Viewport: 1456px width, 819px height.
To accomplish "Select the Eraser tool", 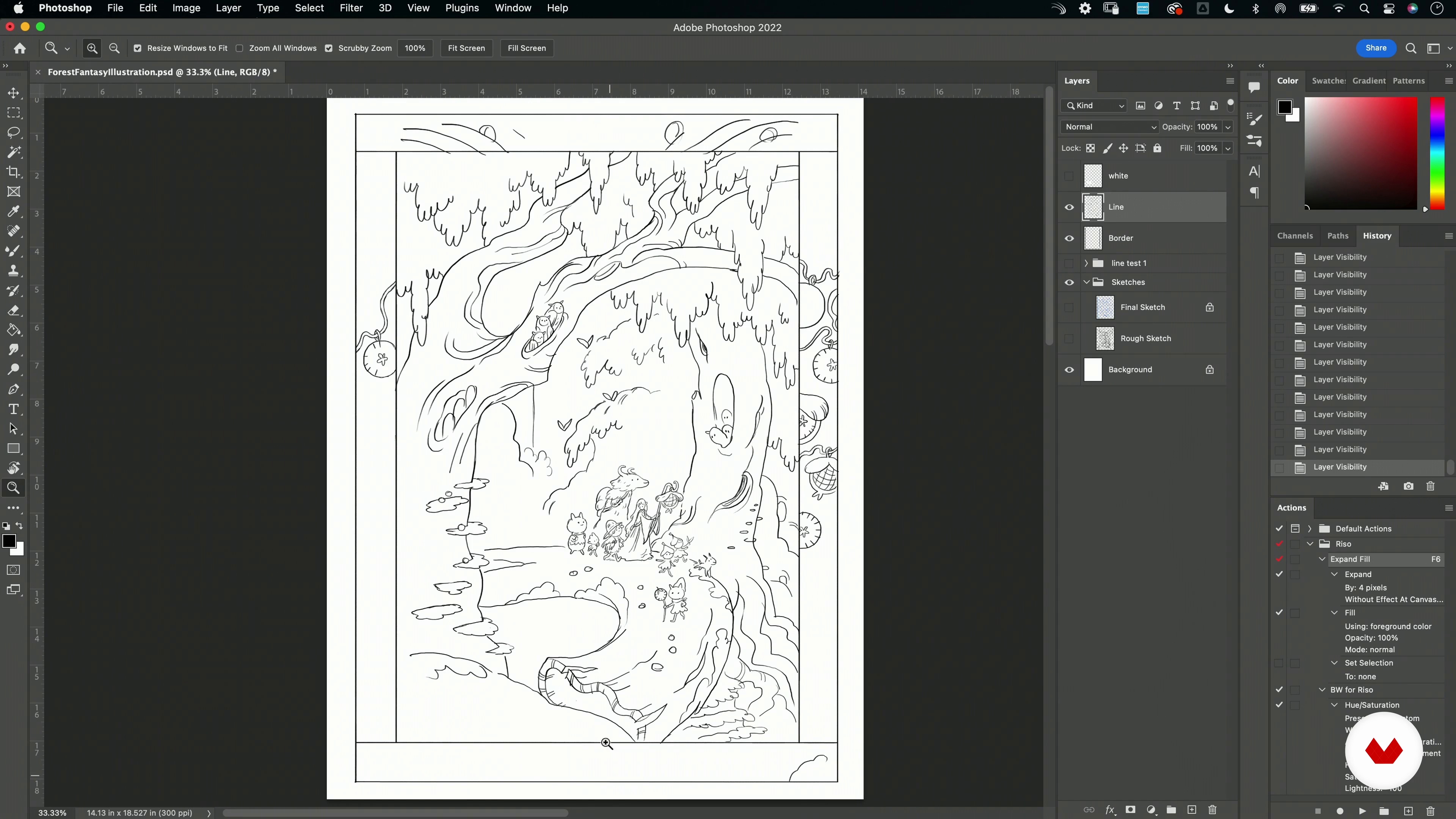I will tap(14, 310).
